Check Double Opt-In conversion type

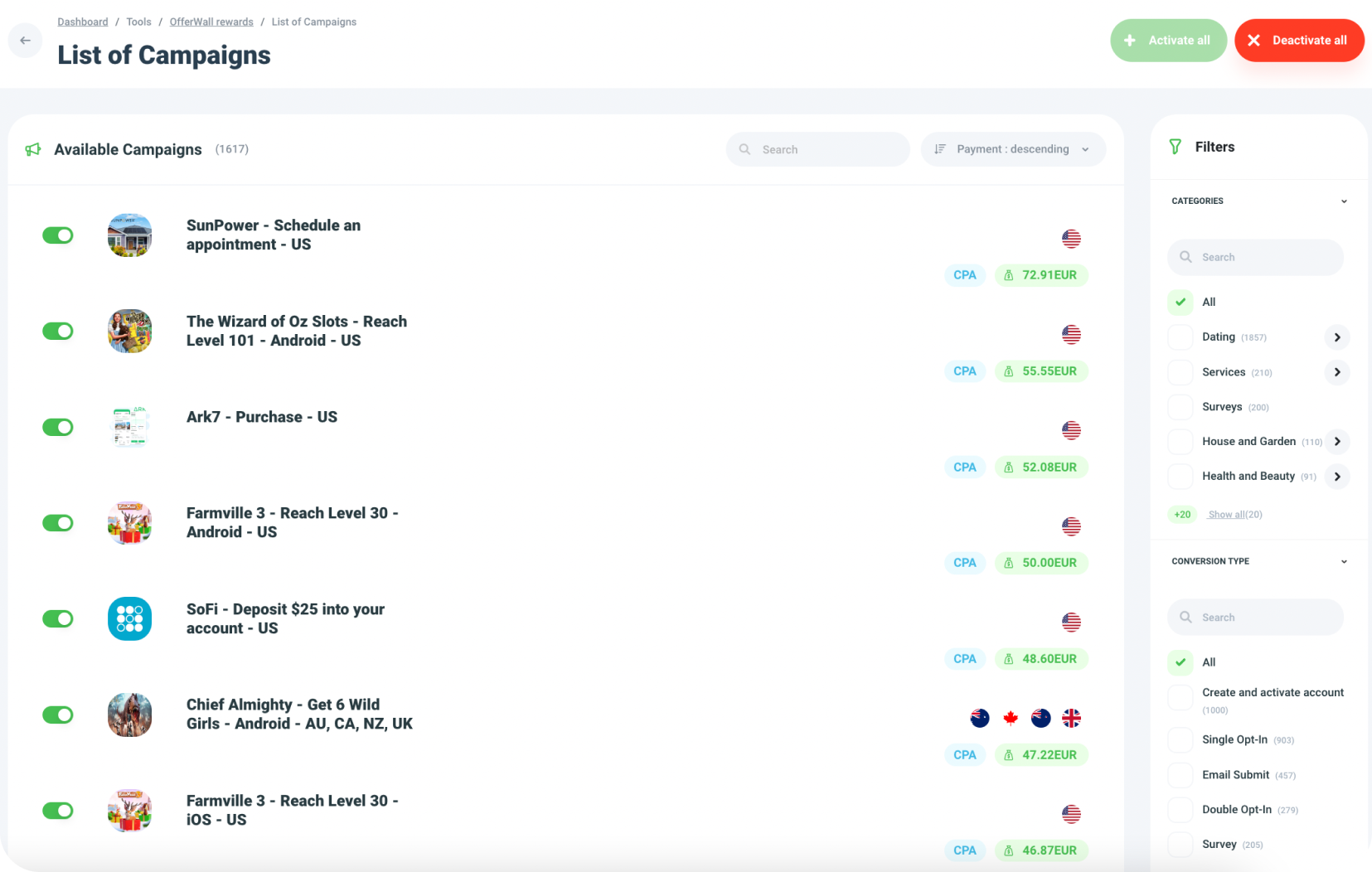(x=1181, y=810)
